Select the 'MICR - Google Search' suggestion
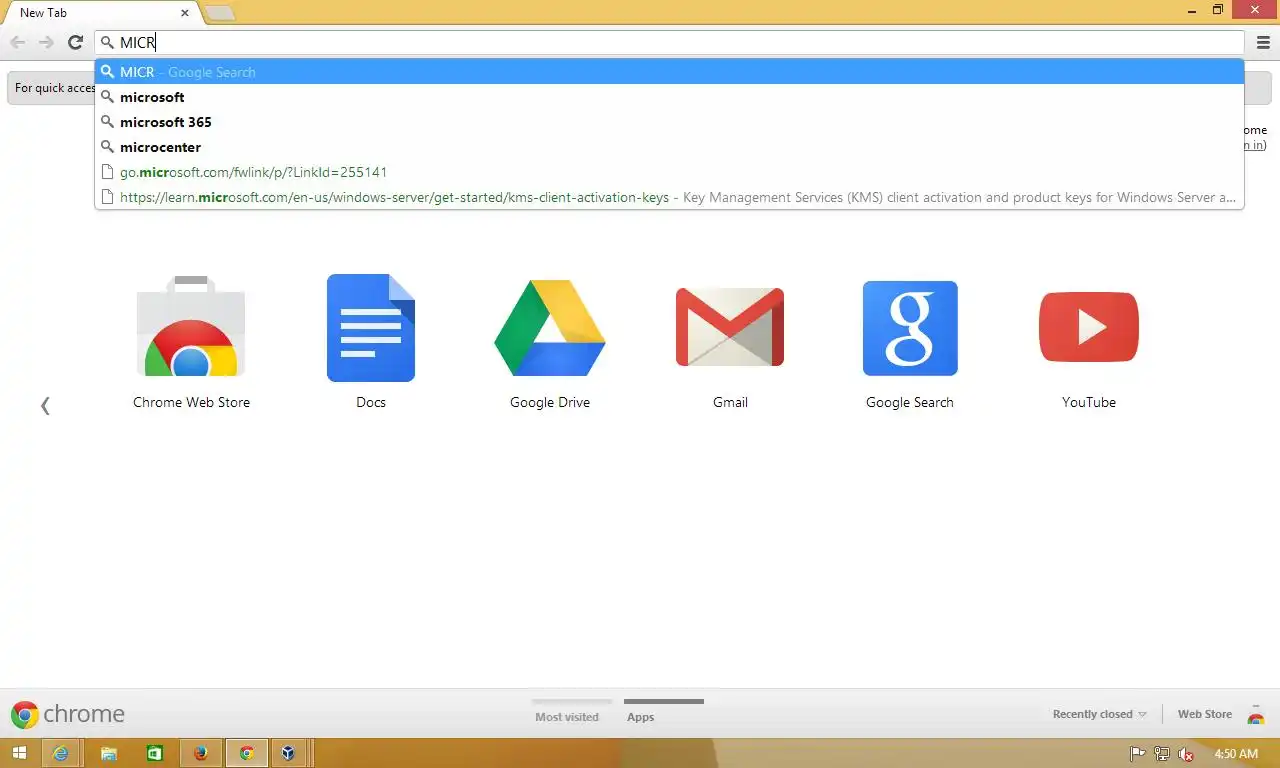Image resolution: width=1280 pixels, height=768 pixels. (x=669, y=72)
